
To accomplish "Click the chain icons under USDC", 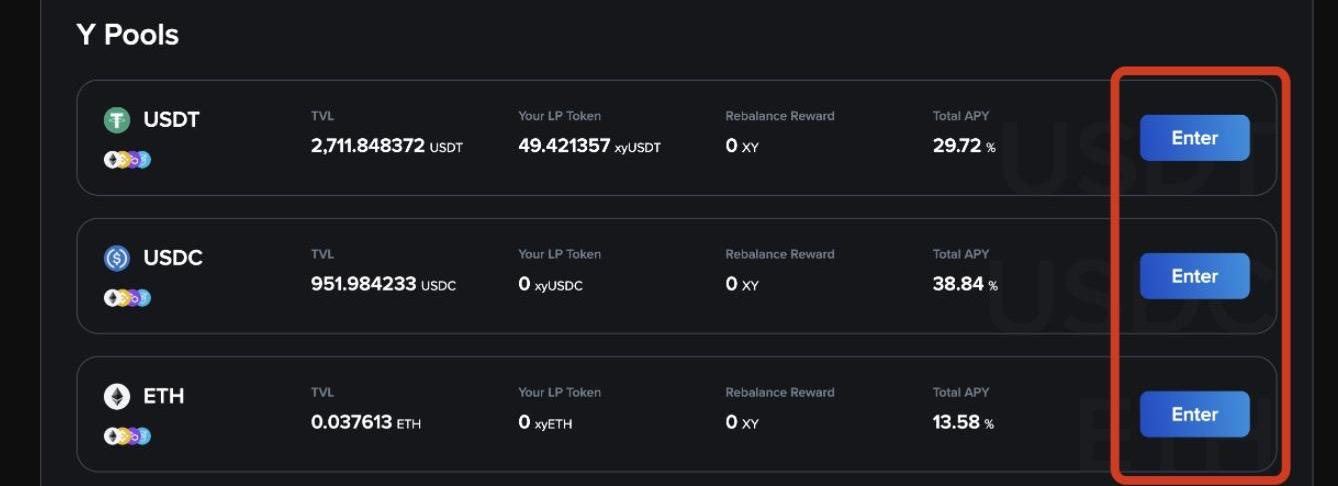I will pos(127,297).
